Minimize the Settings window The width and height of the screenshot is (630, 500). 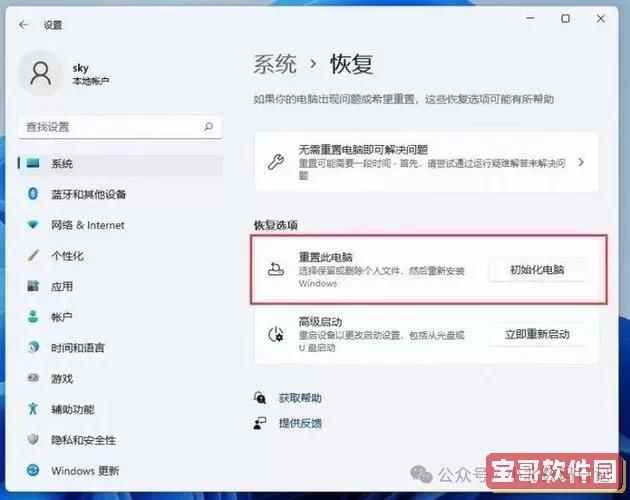coord(530,18)
